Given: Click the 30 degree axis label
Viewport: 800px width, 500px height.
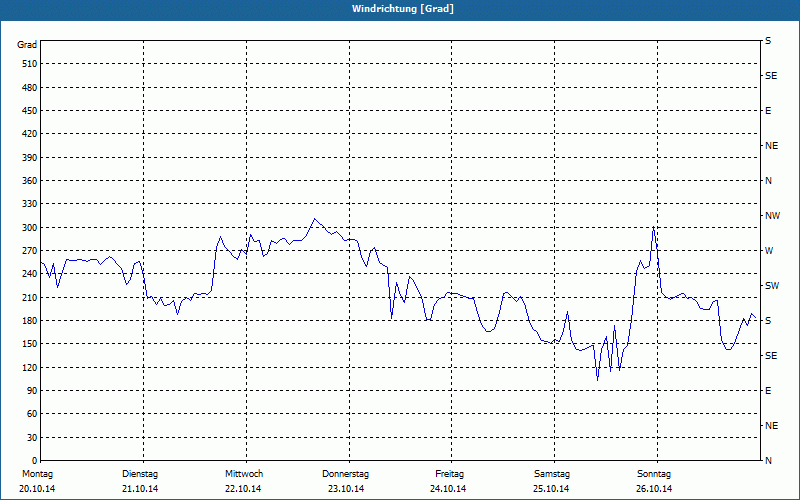Looking at the screenshot, I should tap(32, 438).
